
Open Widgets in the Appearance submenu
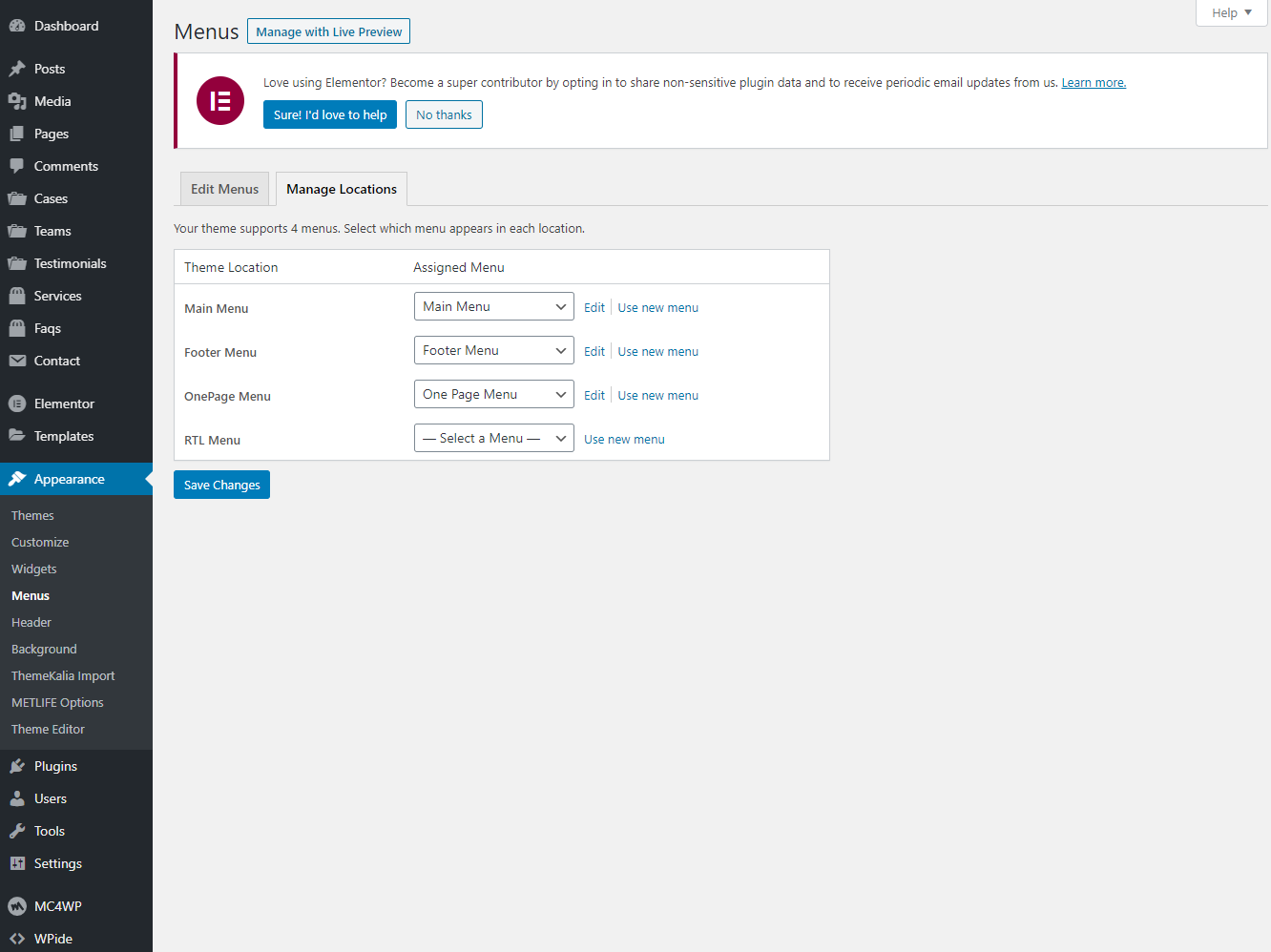tap(34, 569)
